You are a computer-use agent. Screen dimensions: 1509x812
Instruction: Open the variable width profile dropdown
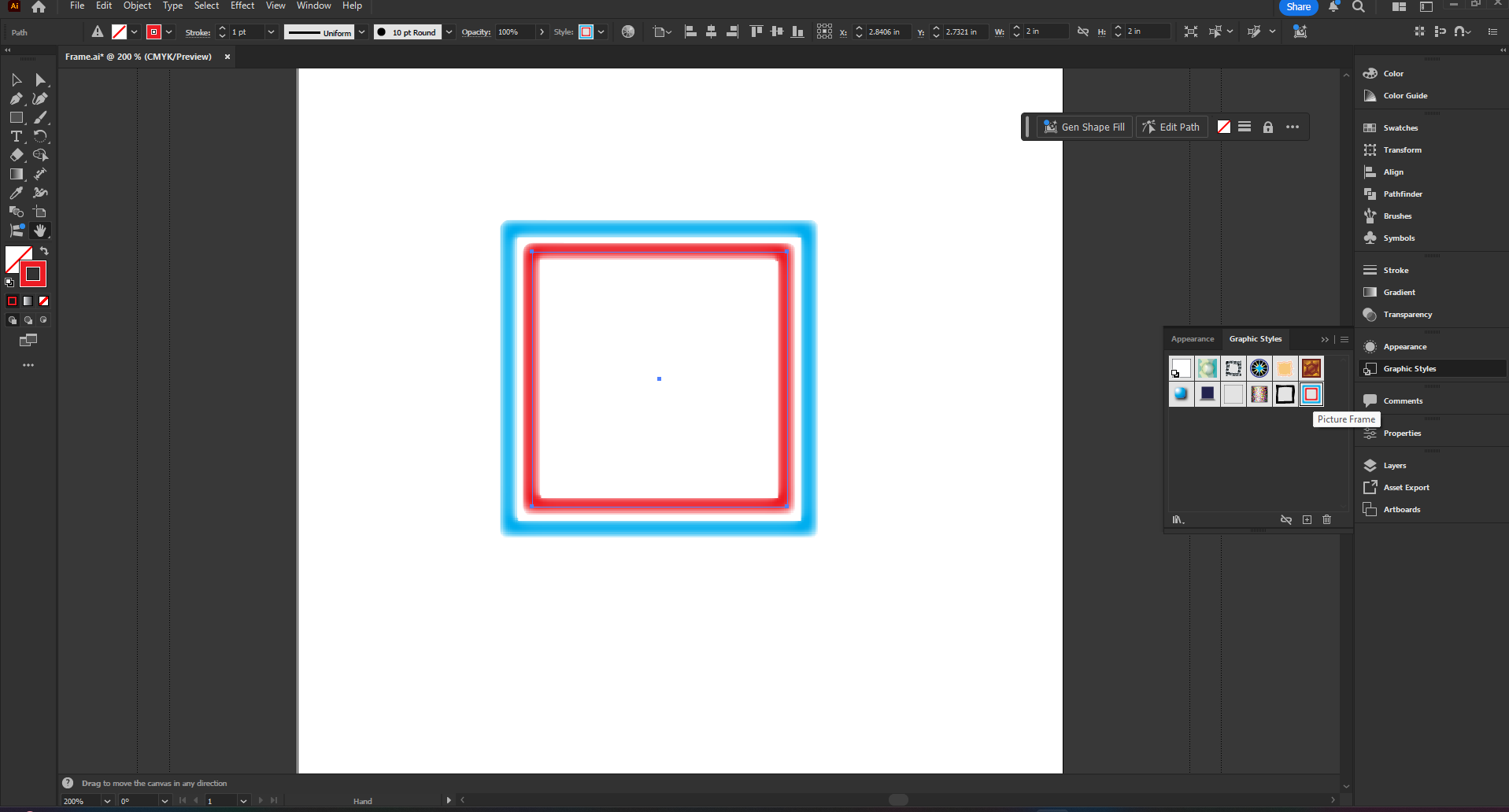362,32
